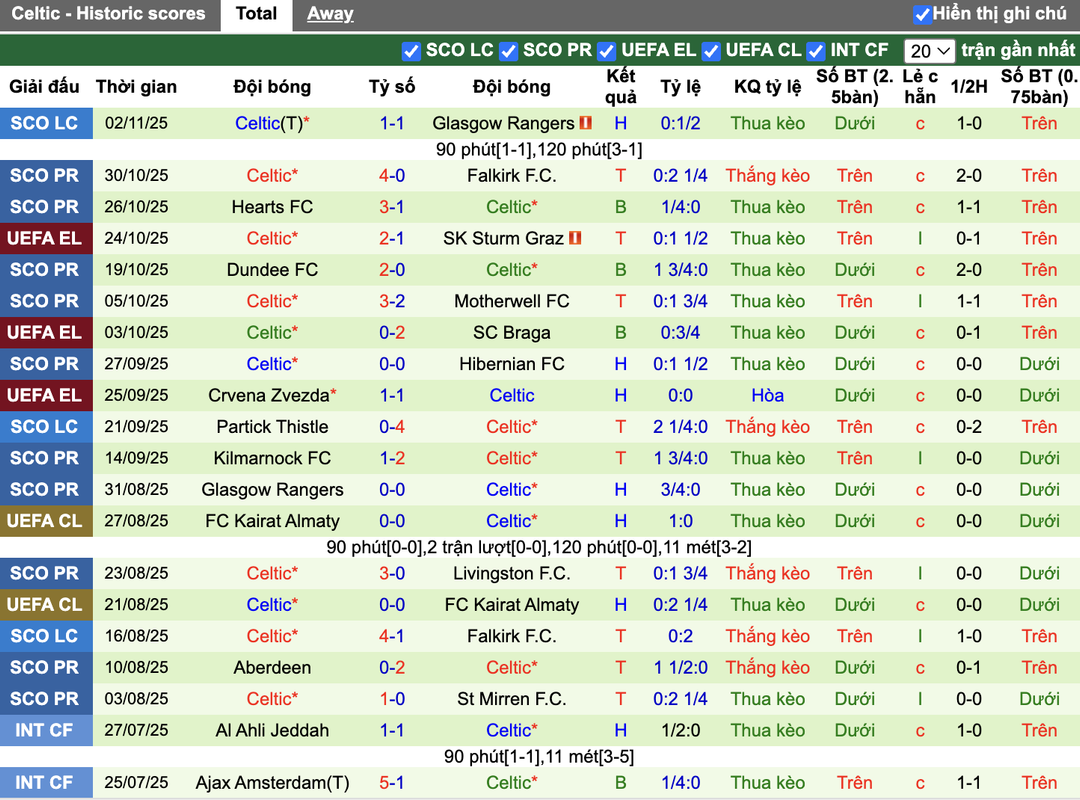Click the 2-1 score versus SK Sturm Graz
This screenshot has height=800, width=1080.
[x=392, y=238]
